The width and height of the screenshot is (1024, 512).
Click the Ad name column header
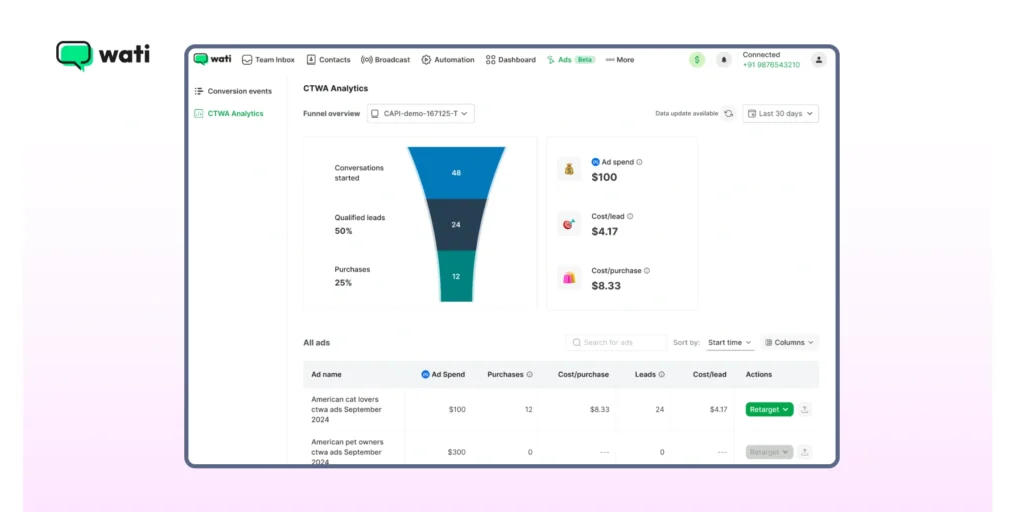click(327, 375)
